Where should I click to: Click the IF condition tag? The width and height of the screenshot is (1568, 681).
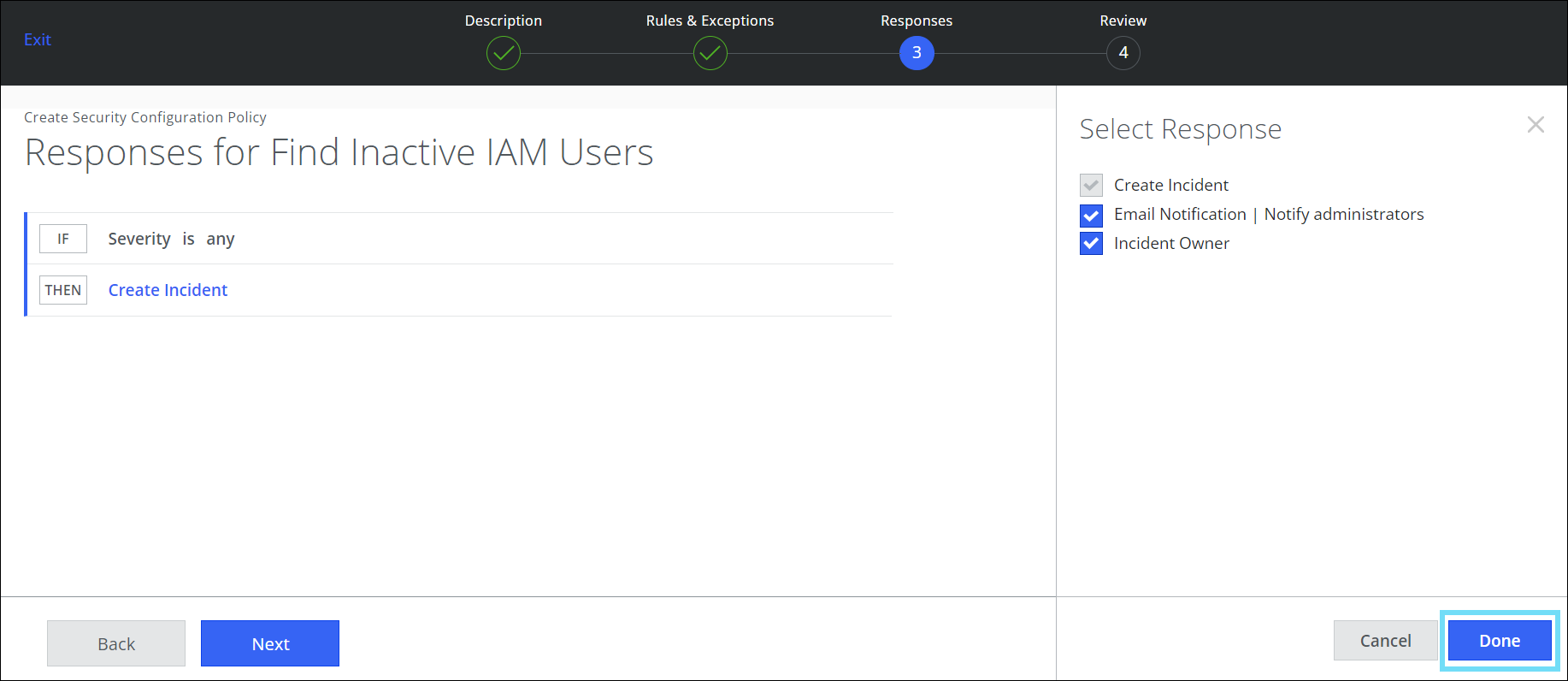coord(63,239)
